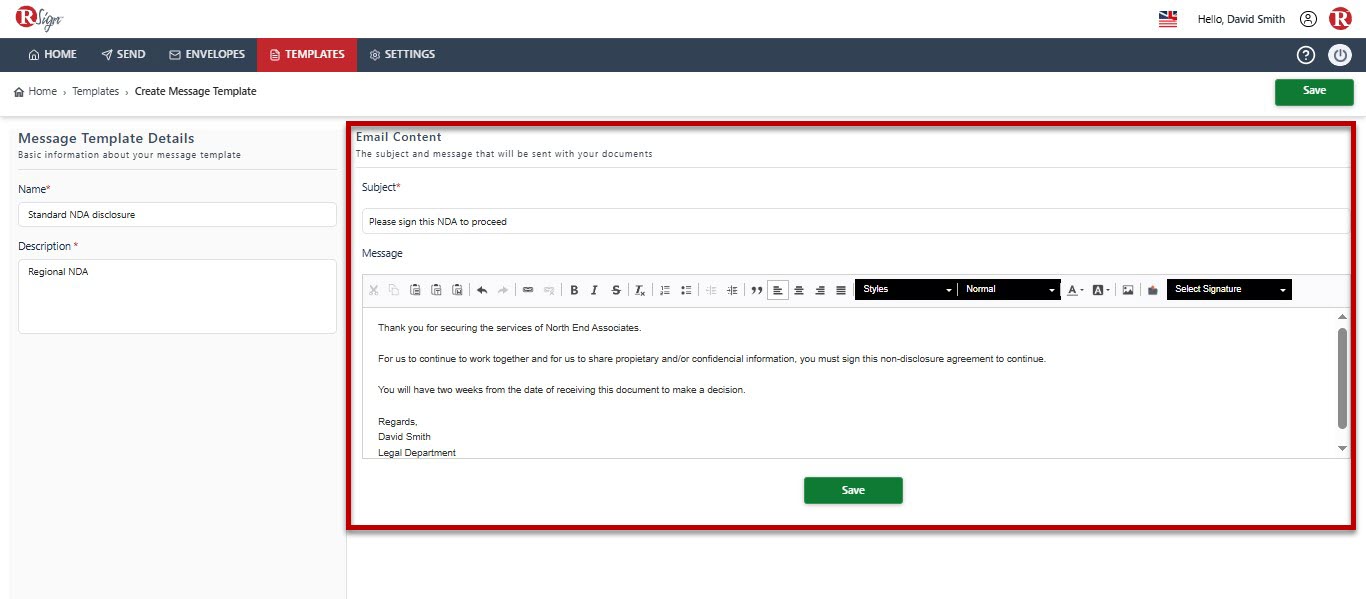
Task: Click the help question mark icon
Action: (x=1306, y=55)
